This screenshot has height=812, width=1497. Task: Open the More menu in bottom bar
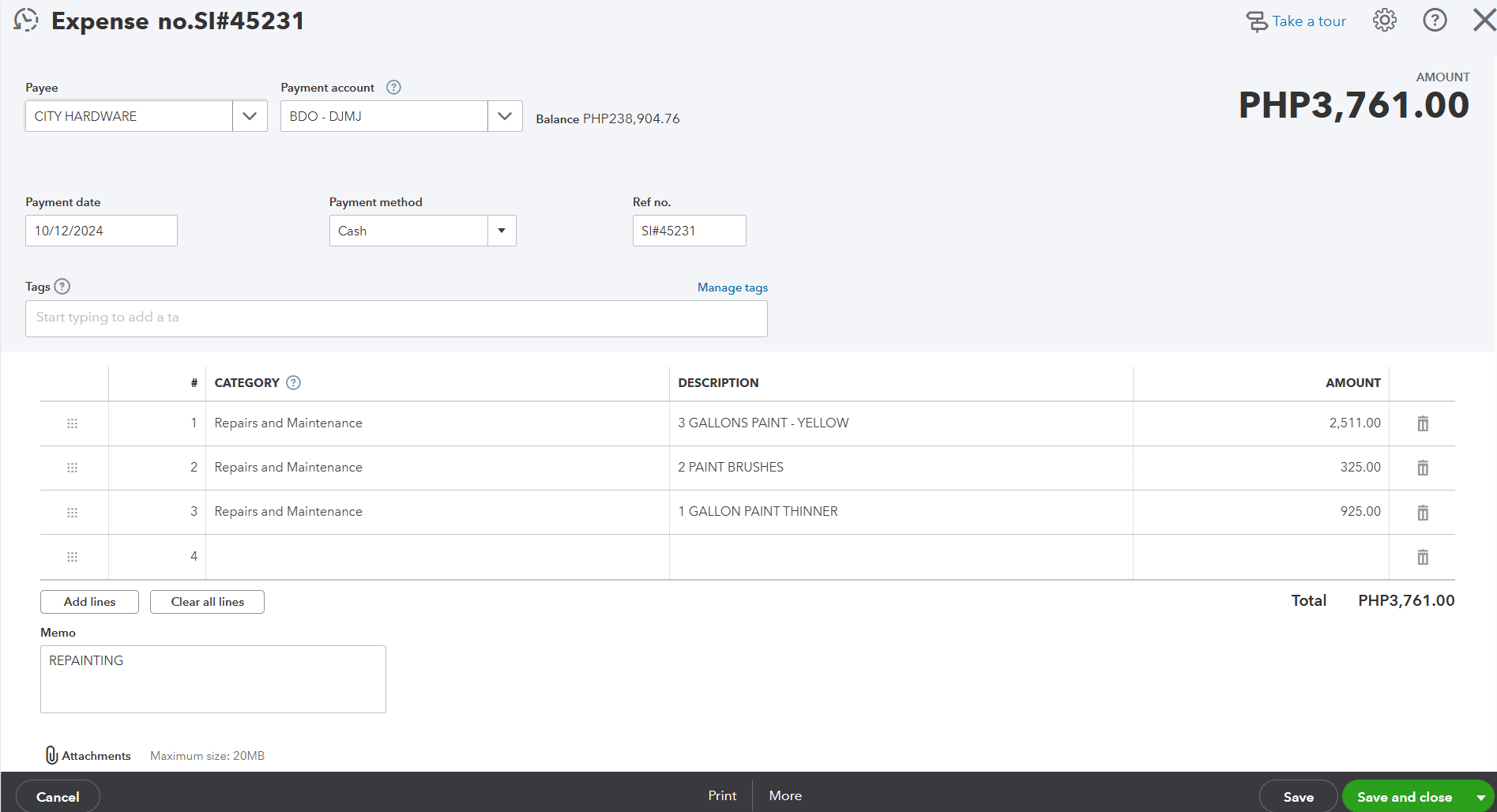click(785, 795)
